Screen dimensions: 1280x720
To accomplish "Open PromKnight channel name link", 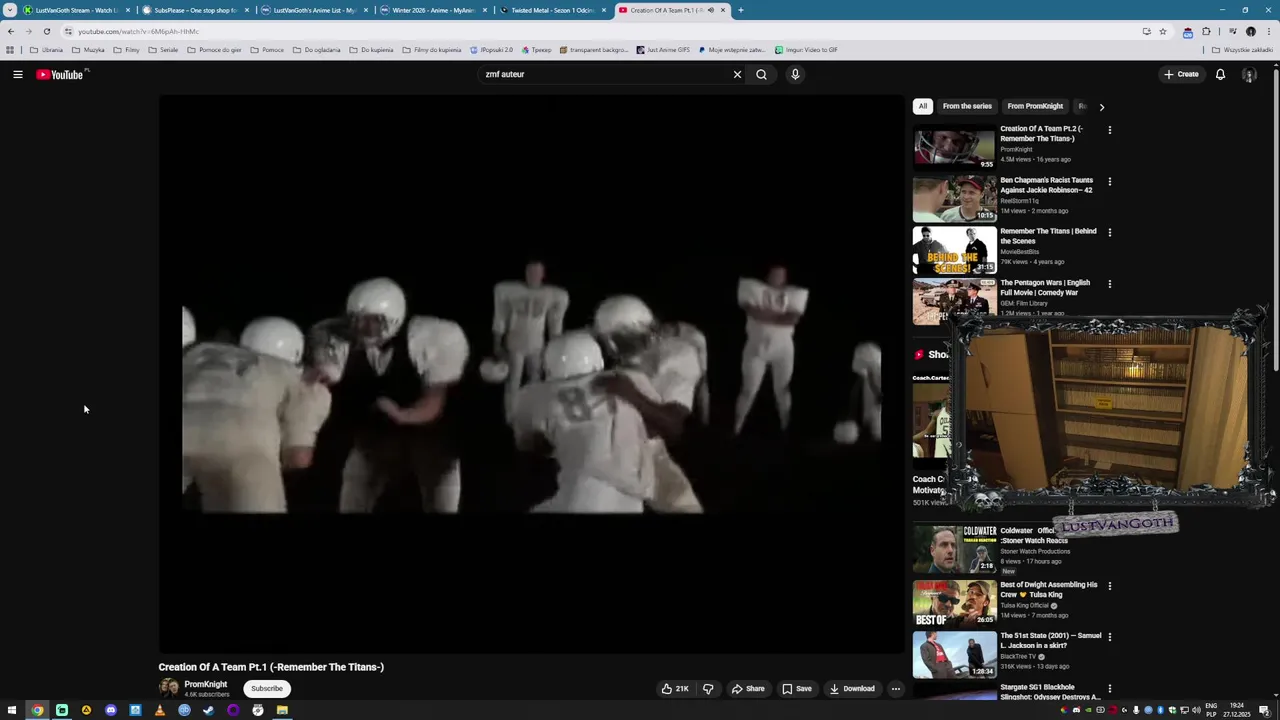I will coord(205,684).
